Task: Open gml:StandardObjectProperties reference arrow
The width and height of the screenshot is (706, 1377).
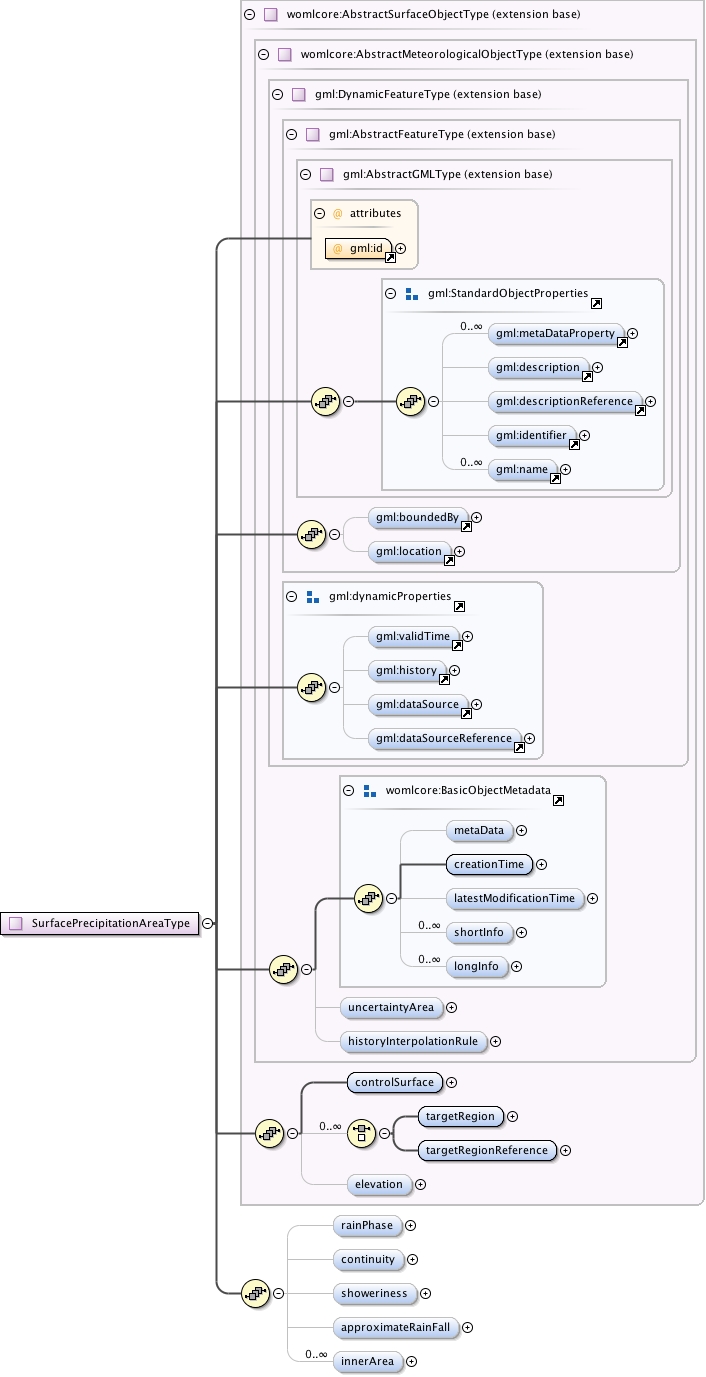Action: (x=597, y=303)
